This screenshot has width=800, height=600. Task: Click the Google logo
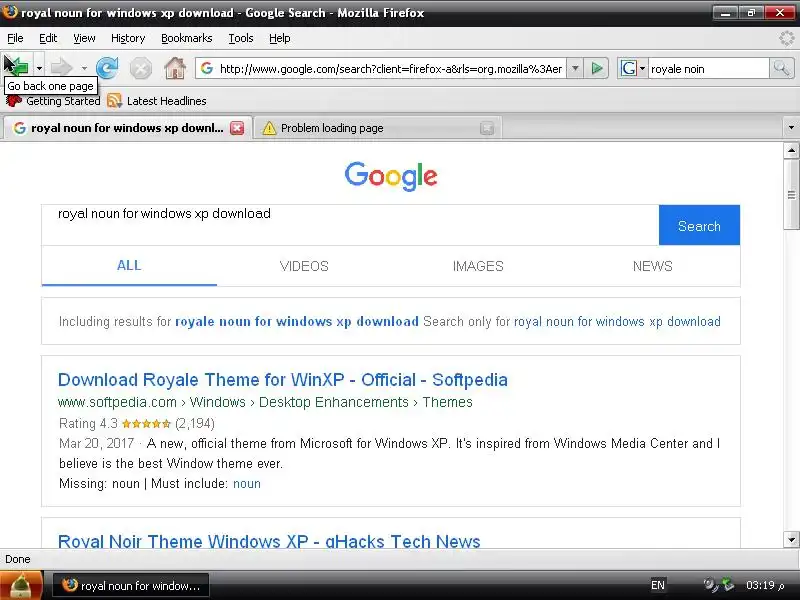coord(391,176)
